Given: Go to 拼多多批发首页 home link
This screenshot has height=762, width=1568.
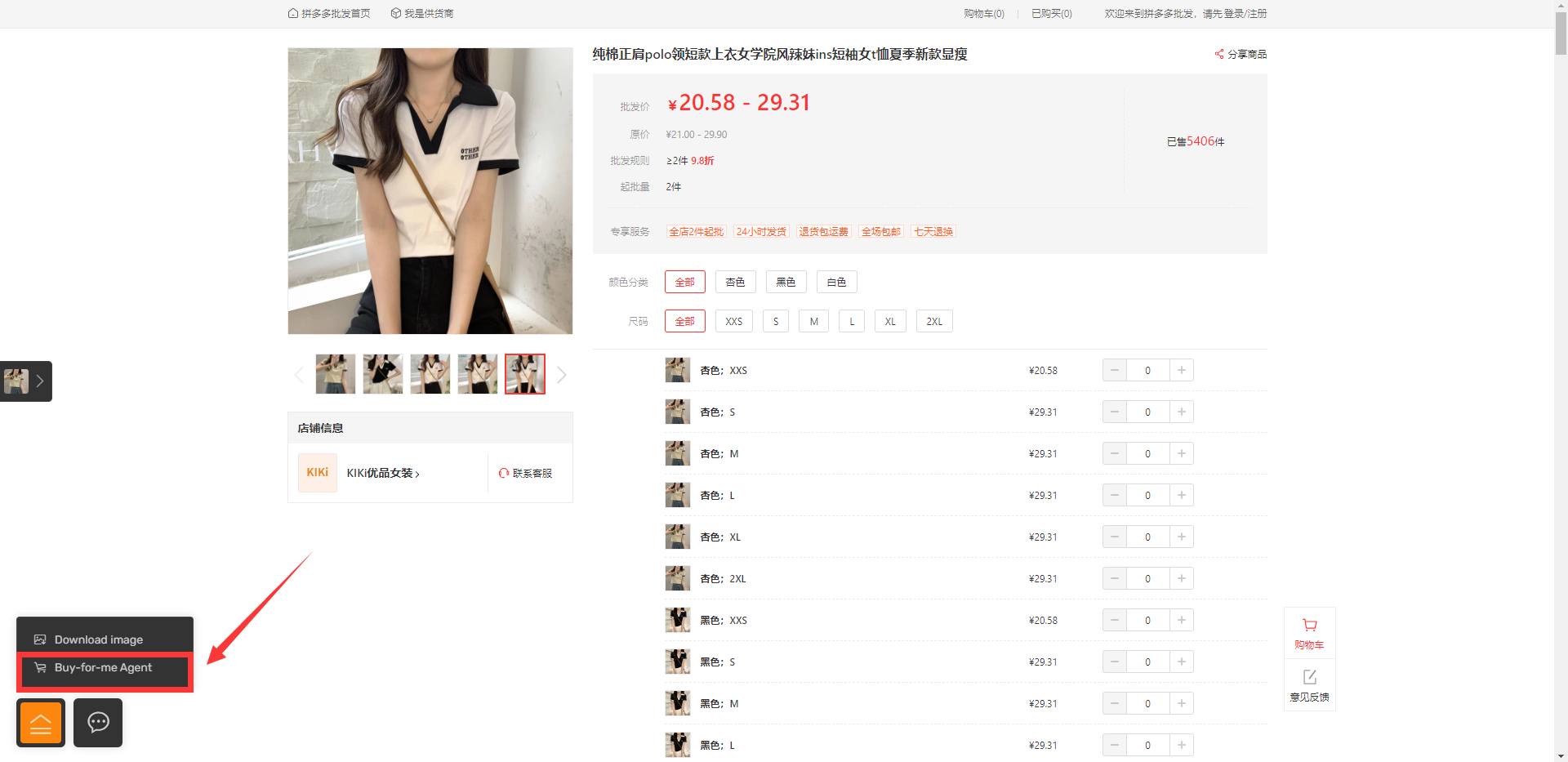Looking at the screenshot, I should click(329, 13).
